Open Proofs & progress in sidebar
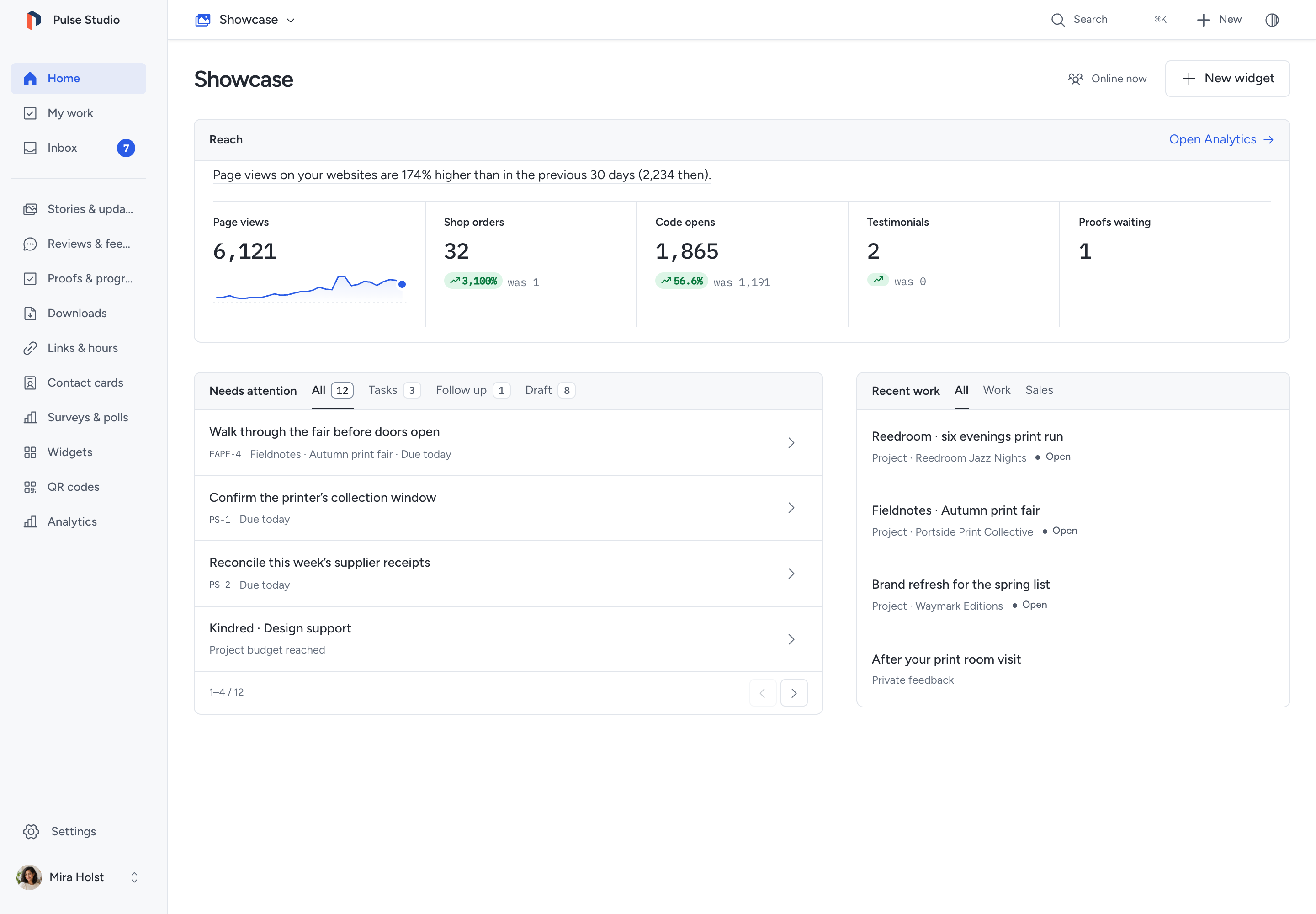 [x=79, y=278]
